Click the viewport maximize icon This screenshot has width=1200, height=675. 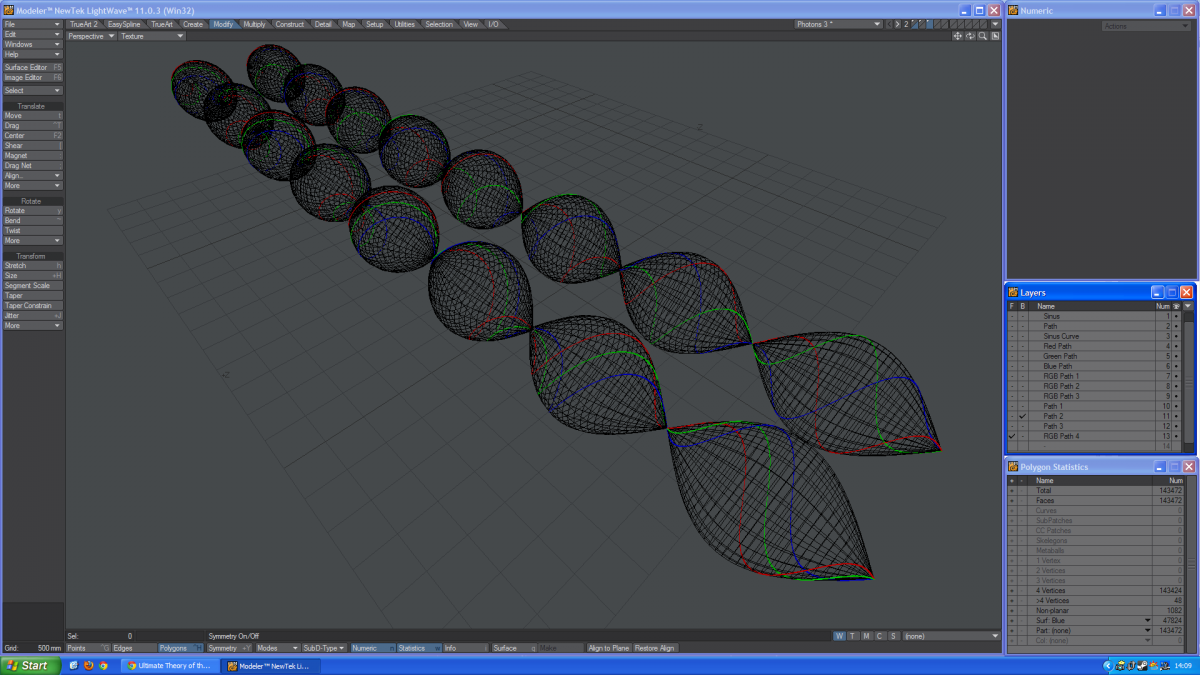pyautogui.click(x=995, y=36)
